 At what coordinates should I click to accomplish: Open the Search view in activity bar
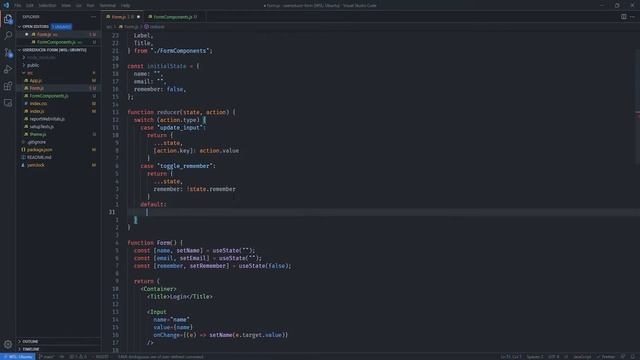[8, 36]
